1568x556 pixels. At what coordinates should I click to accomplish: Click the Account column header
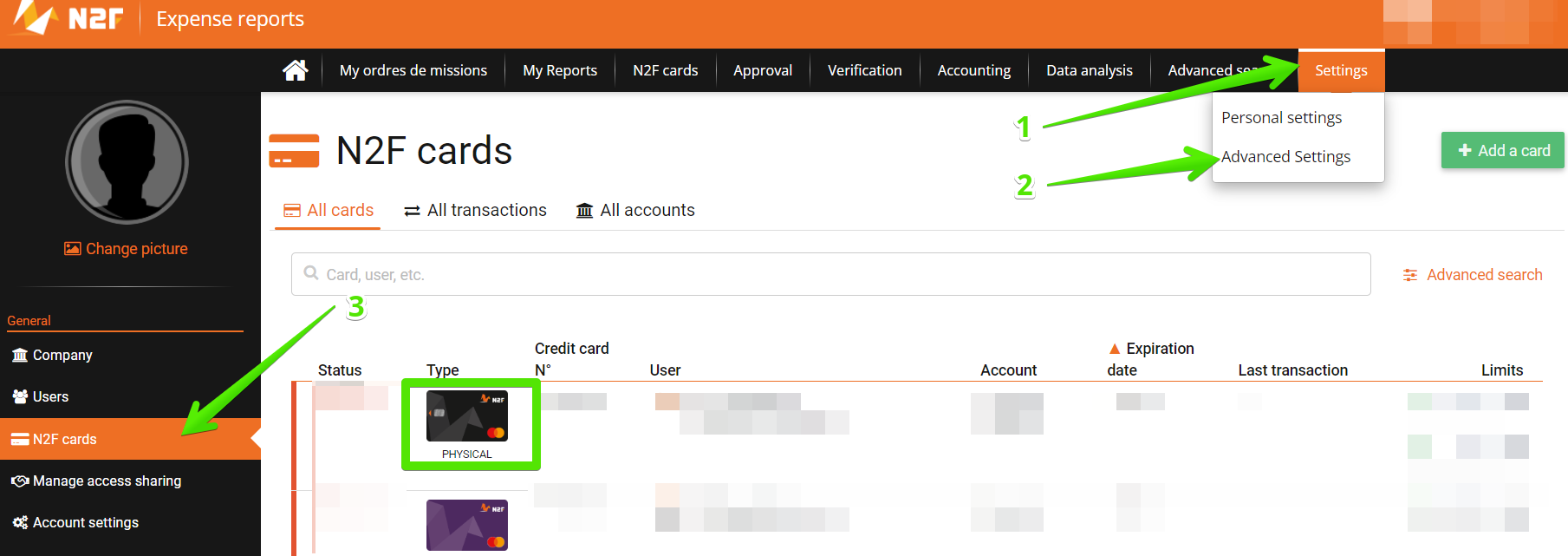(x=1008, y=370)
